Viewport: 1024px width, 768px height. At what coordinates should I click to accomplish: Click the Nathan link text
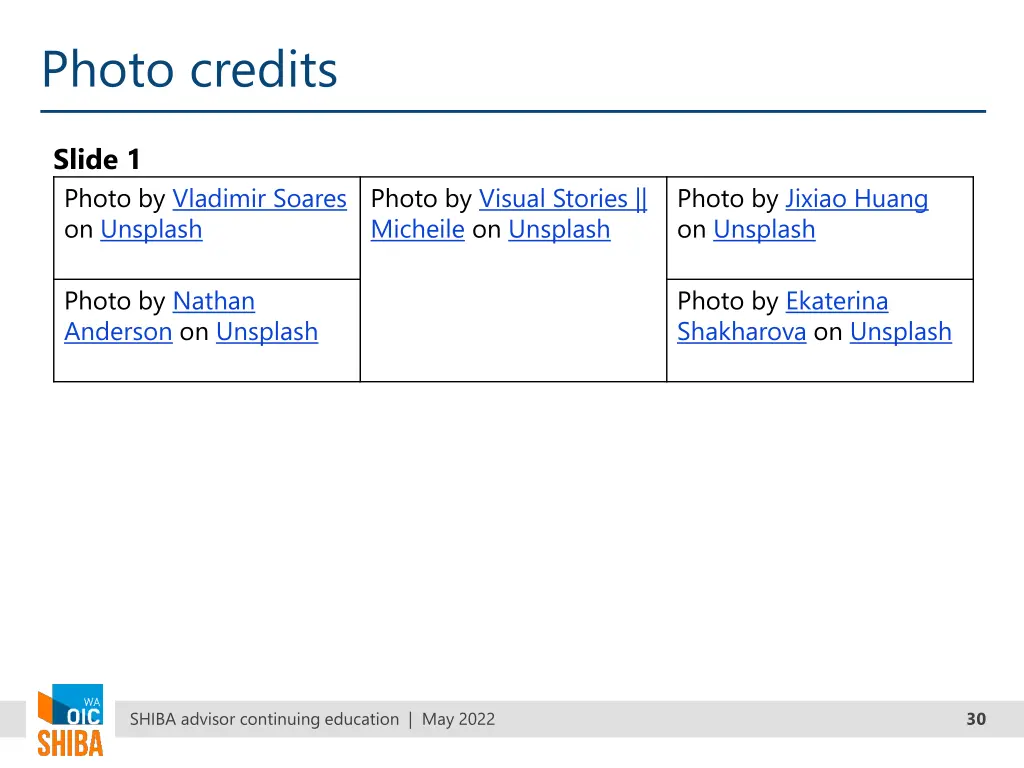[214, 301]
